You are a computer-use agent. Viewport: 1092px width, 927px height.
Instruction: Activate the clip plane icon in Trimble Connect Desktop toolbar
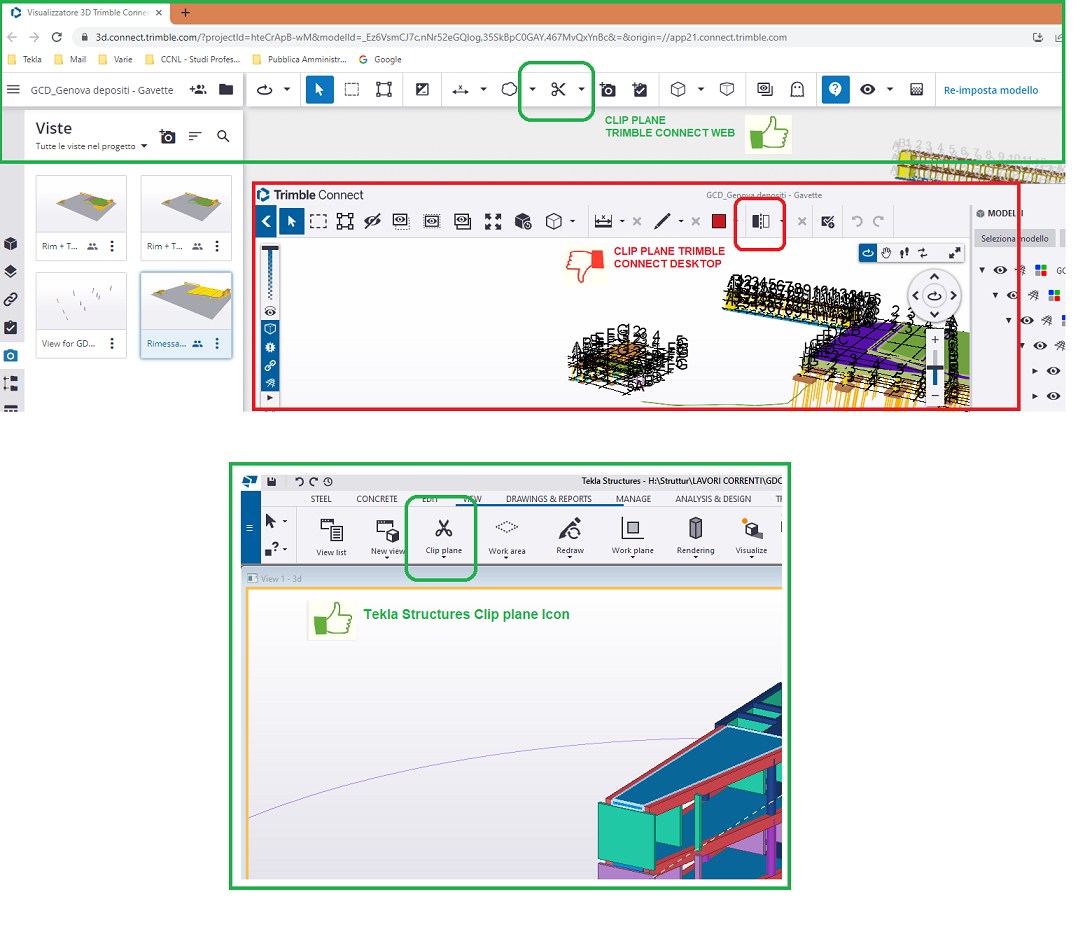point(759,221)
